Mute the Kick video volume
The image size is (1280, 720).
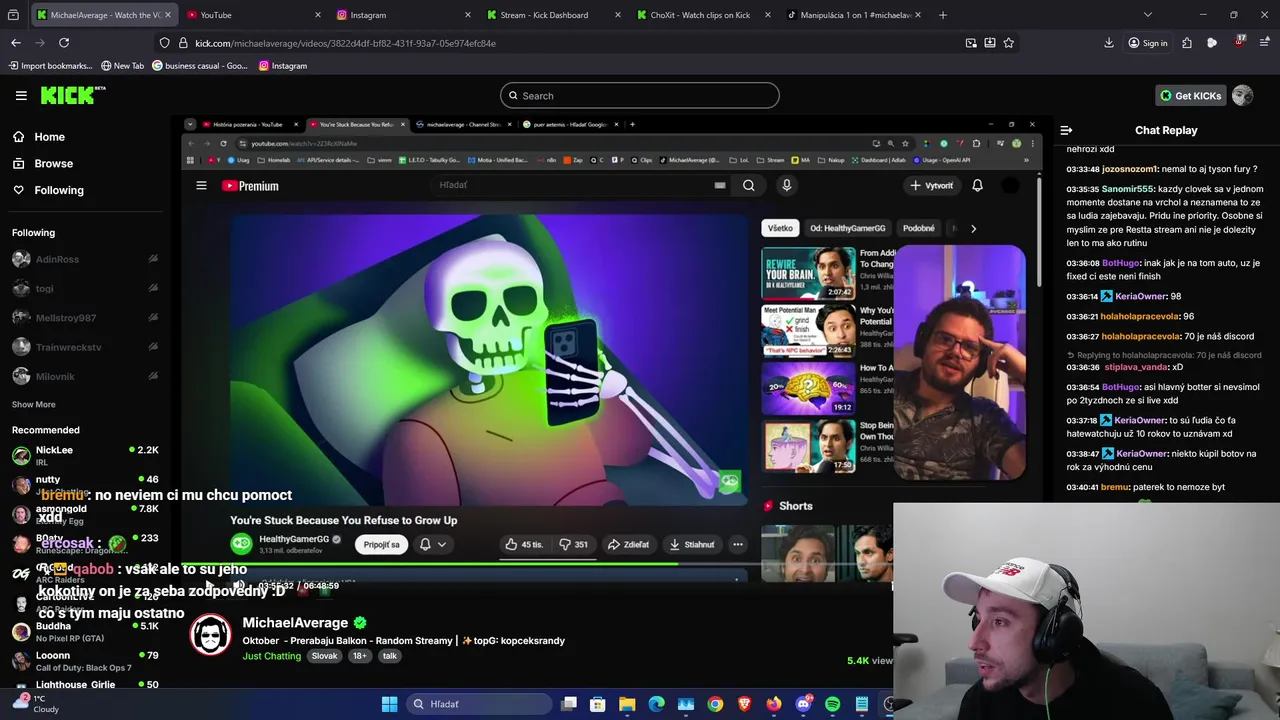237,585
